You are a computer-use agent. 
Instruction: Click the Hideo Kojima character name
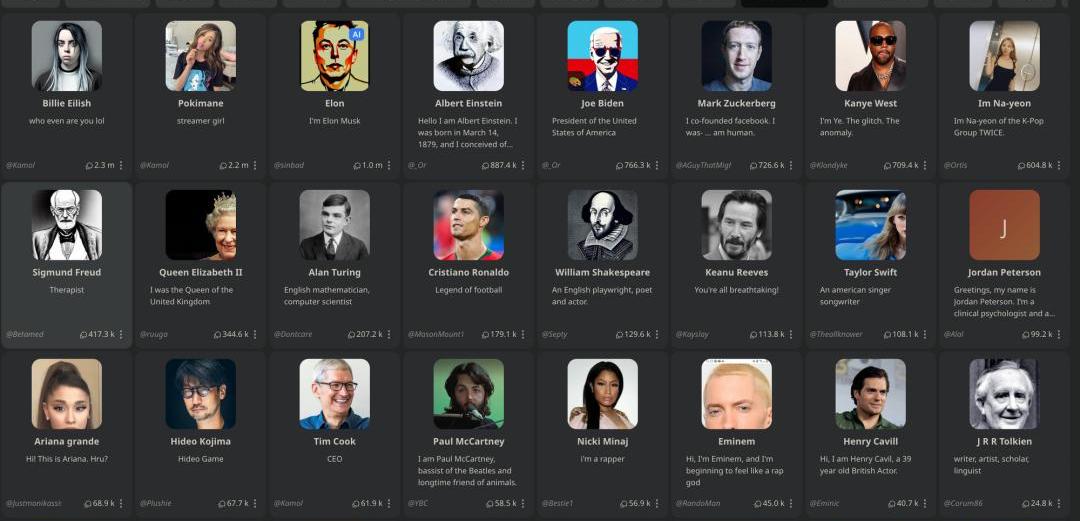coord(200,441)
